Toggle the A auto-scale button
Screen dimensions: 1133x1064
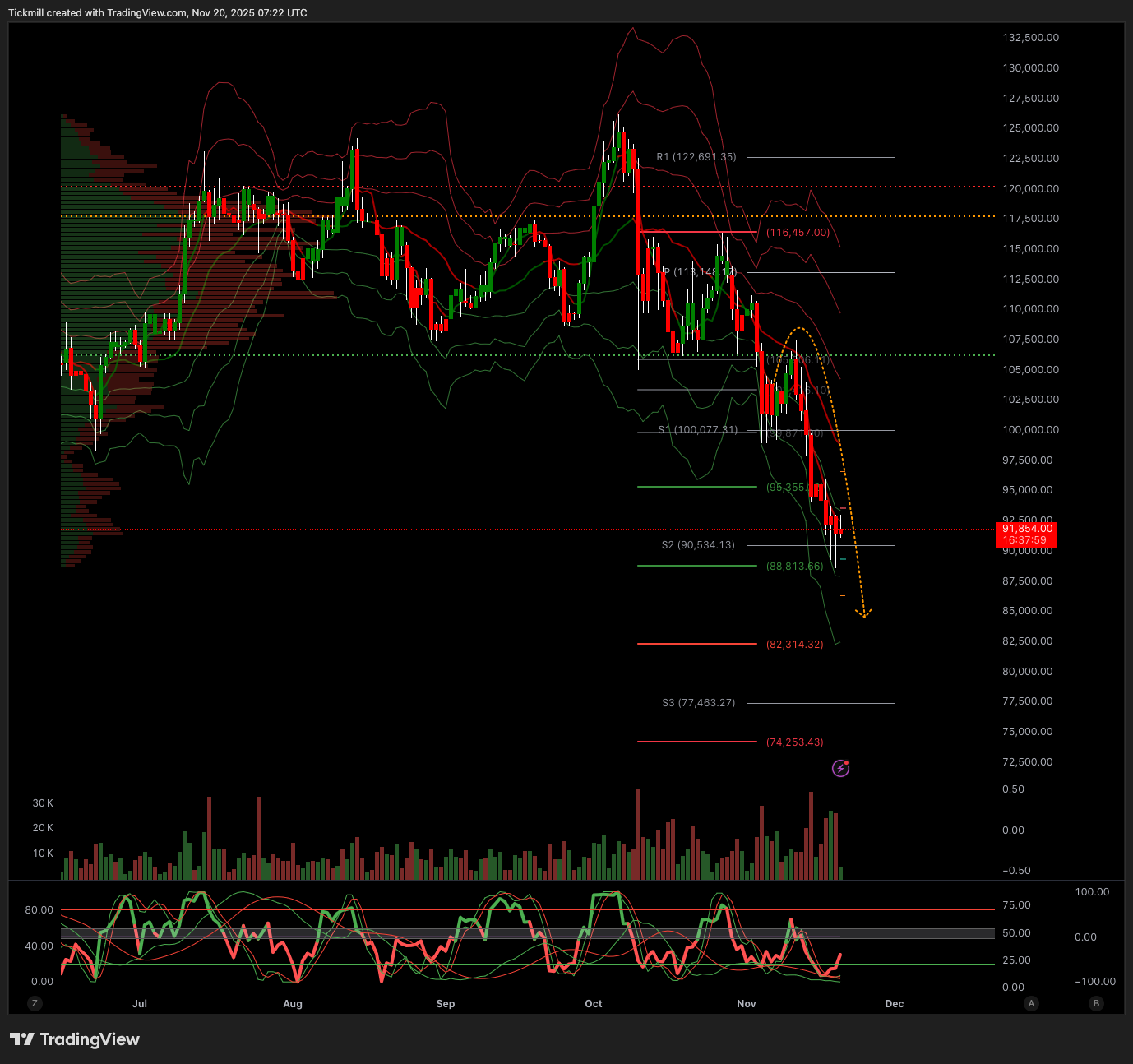click(x=1031, y=1003)
